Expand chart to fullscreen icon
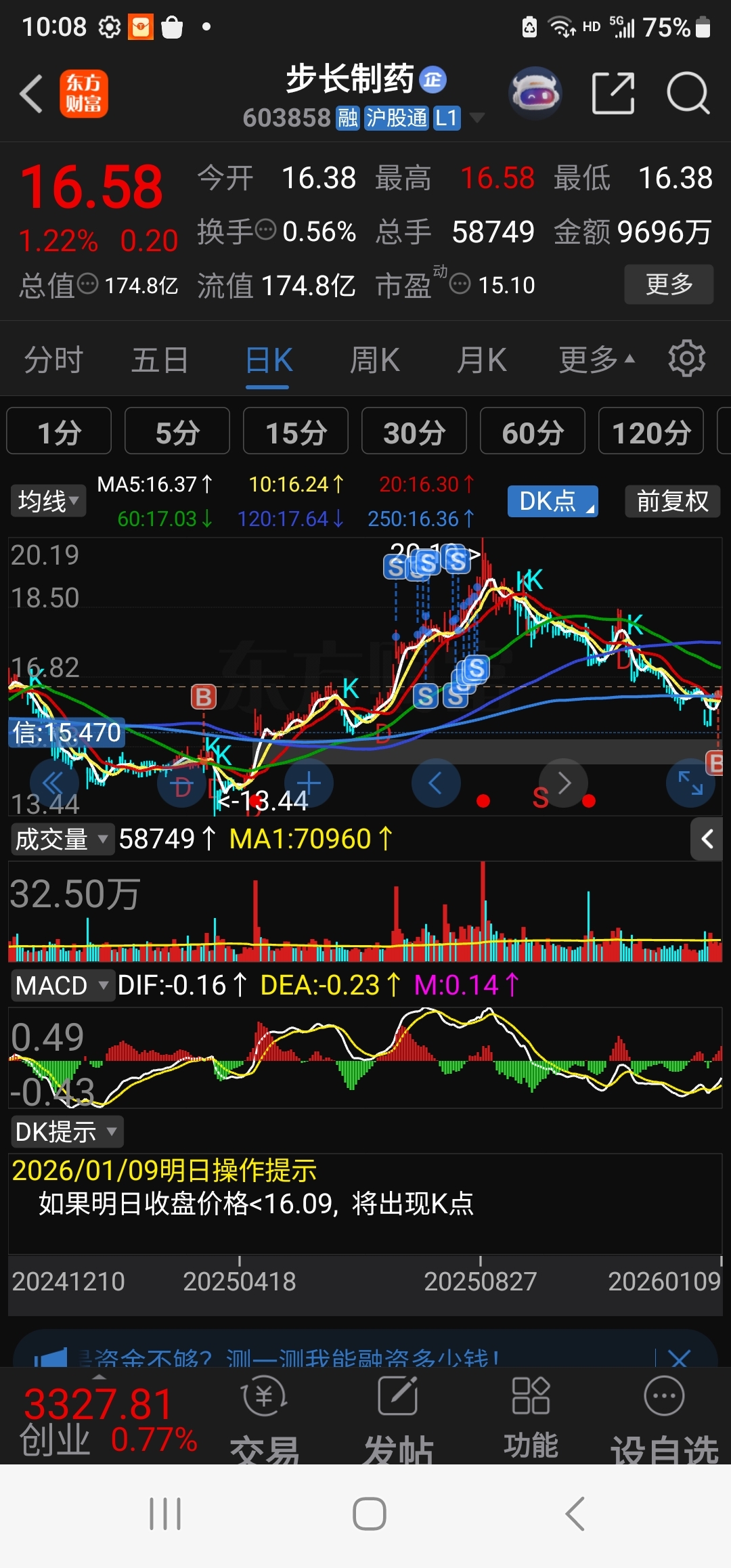The image size is (731, 1568). 690,783
